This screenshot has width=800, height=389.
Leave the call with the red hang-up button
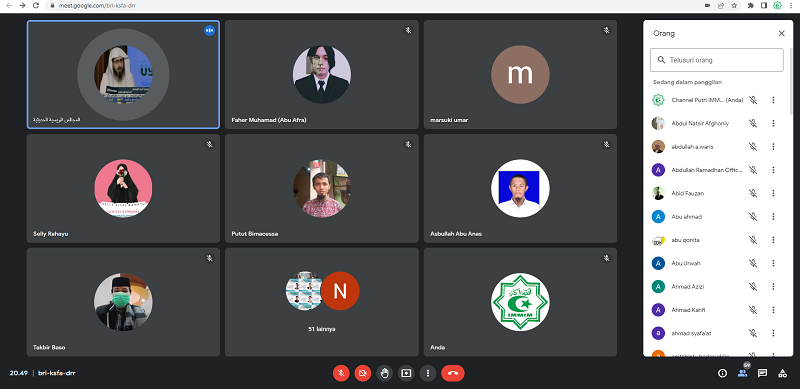pos(453,373)
